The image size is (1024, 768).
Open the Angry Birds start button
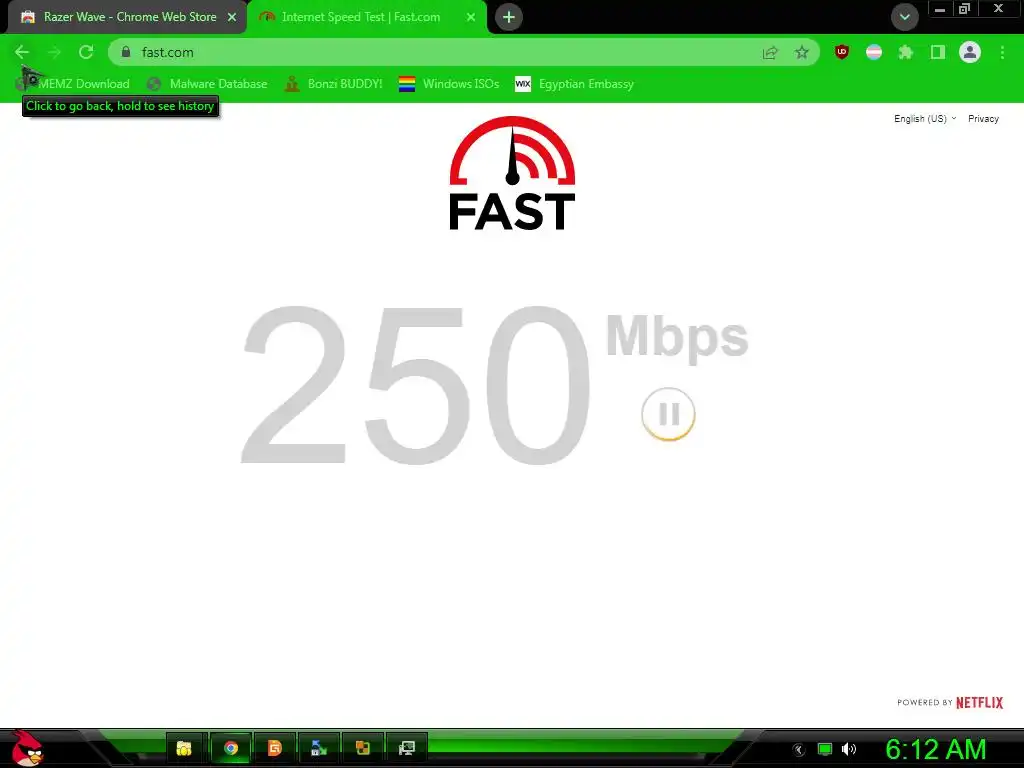coord(27,748)
